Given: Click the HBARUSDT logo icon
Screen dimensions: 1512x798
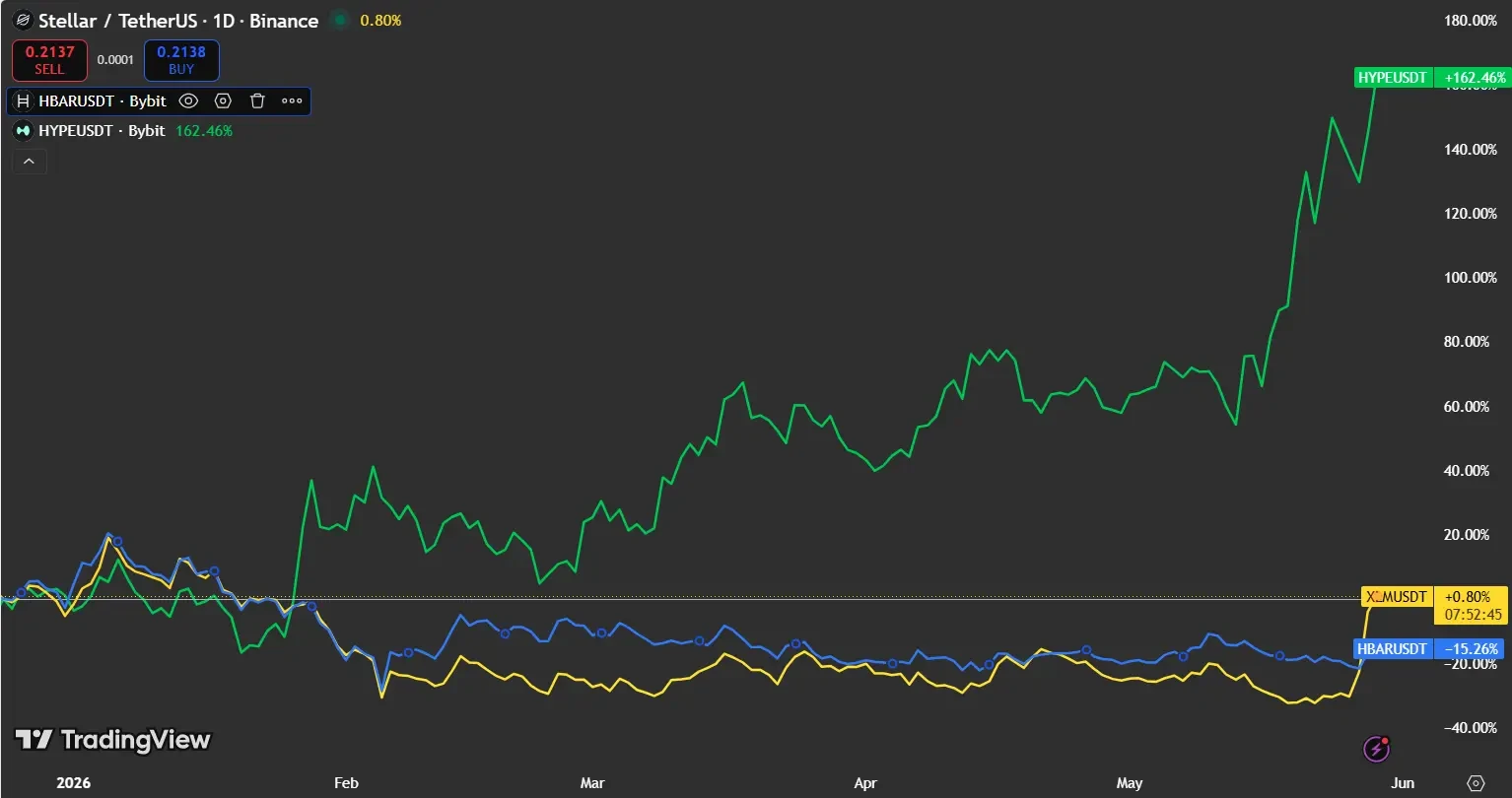Looking at the screenshot, I should (24, 100).
